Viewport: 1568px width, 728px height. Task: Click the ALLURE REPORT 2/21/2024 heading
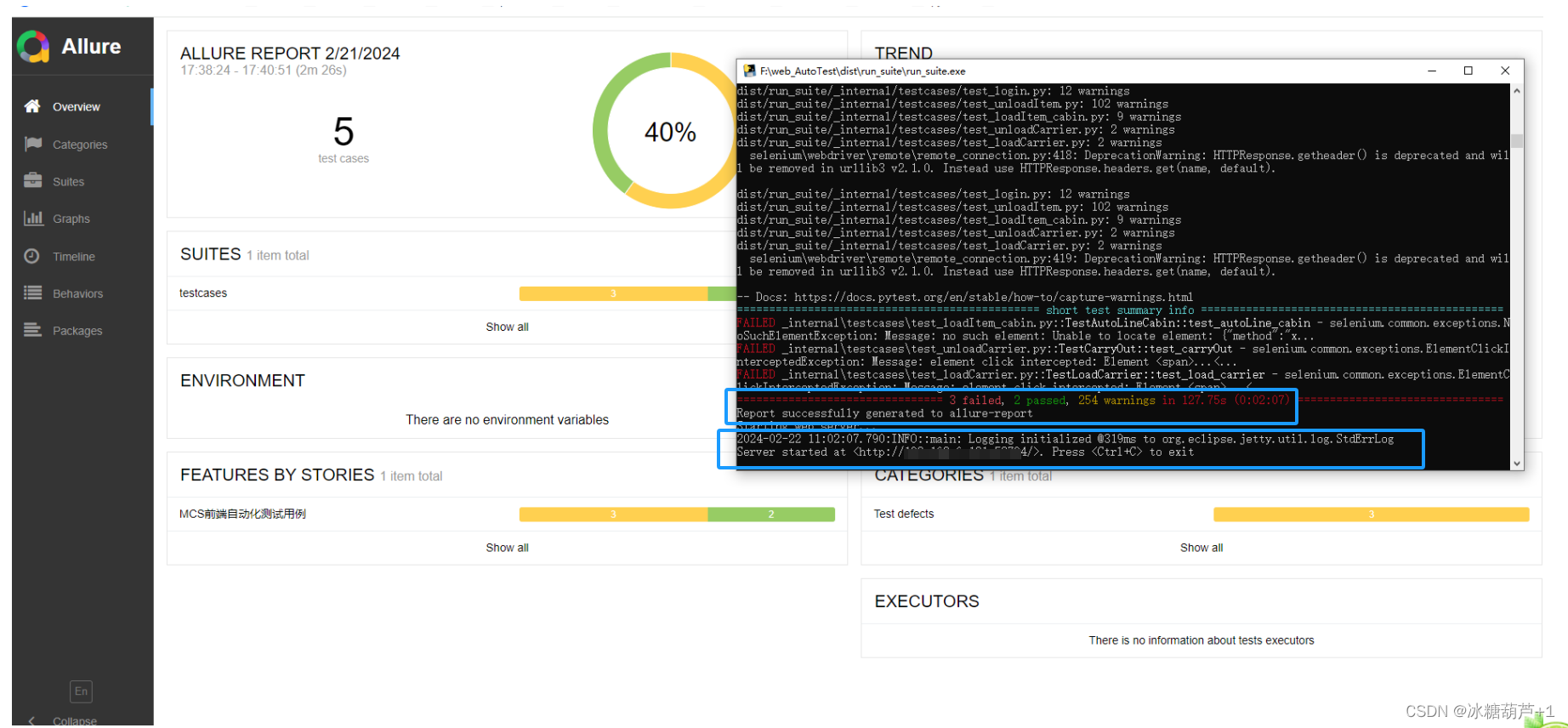tap(290, 54)
